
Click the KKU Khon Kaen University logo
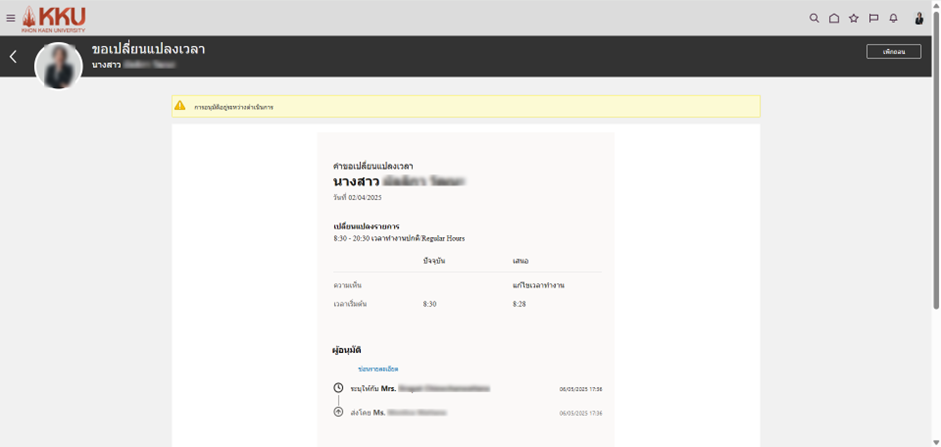54,18
